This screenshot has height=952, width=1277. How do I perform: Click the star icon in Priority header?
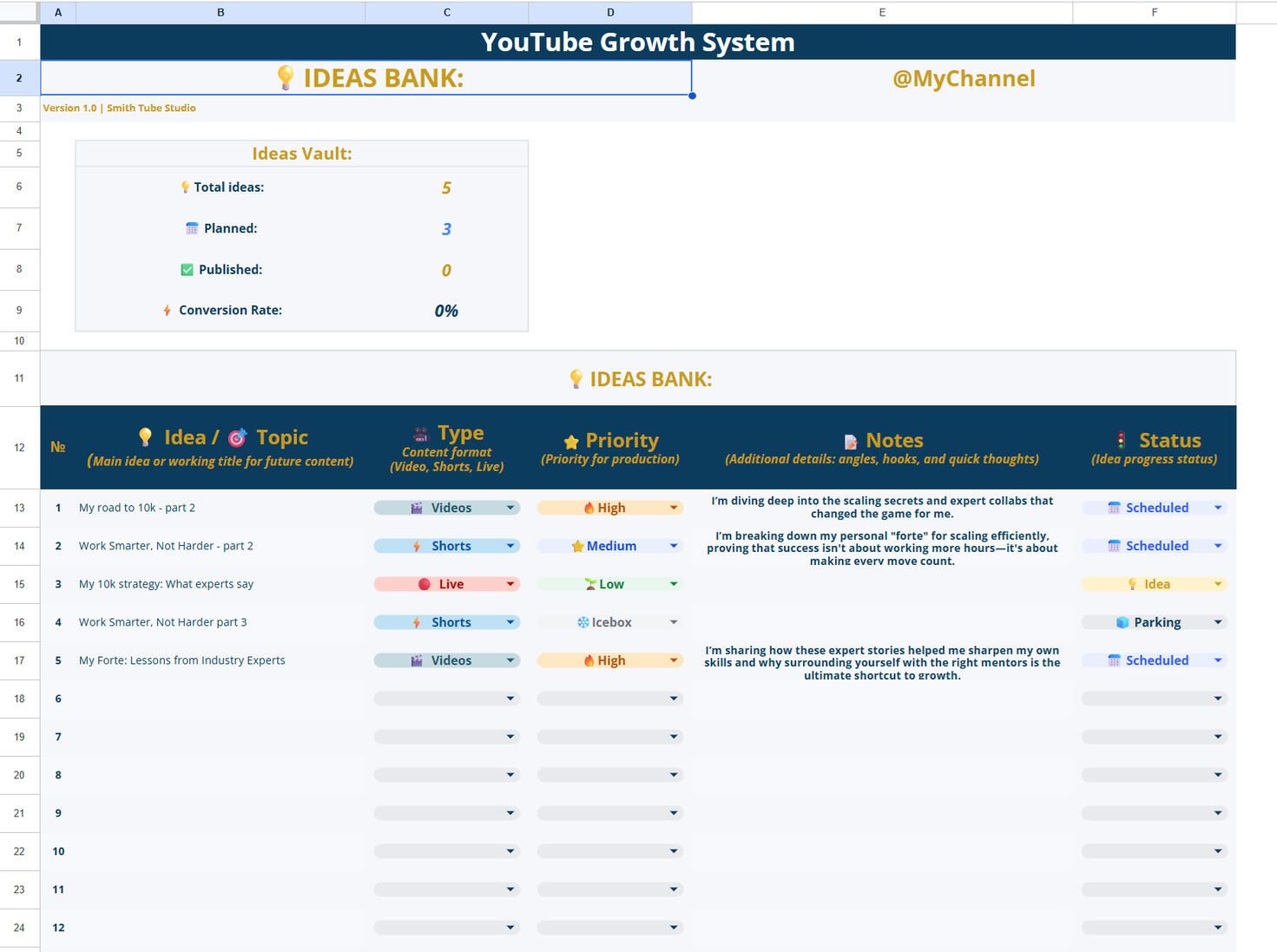coord(571,442)
